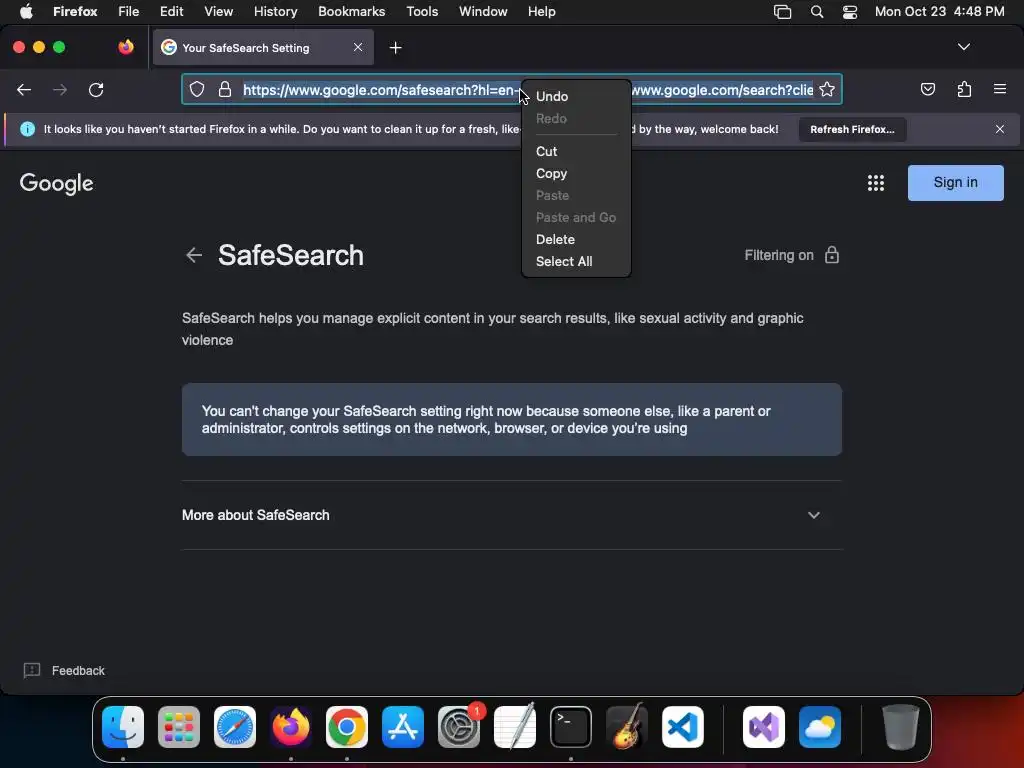This screenshot has width=1024, height=768.
Task: Go back with arrow beside SafeSearch heading
Action: (x=194, y=255)
